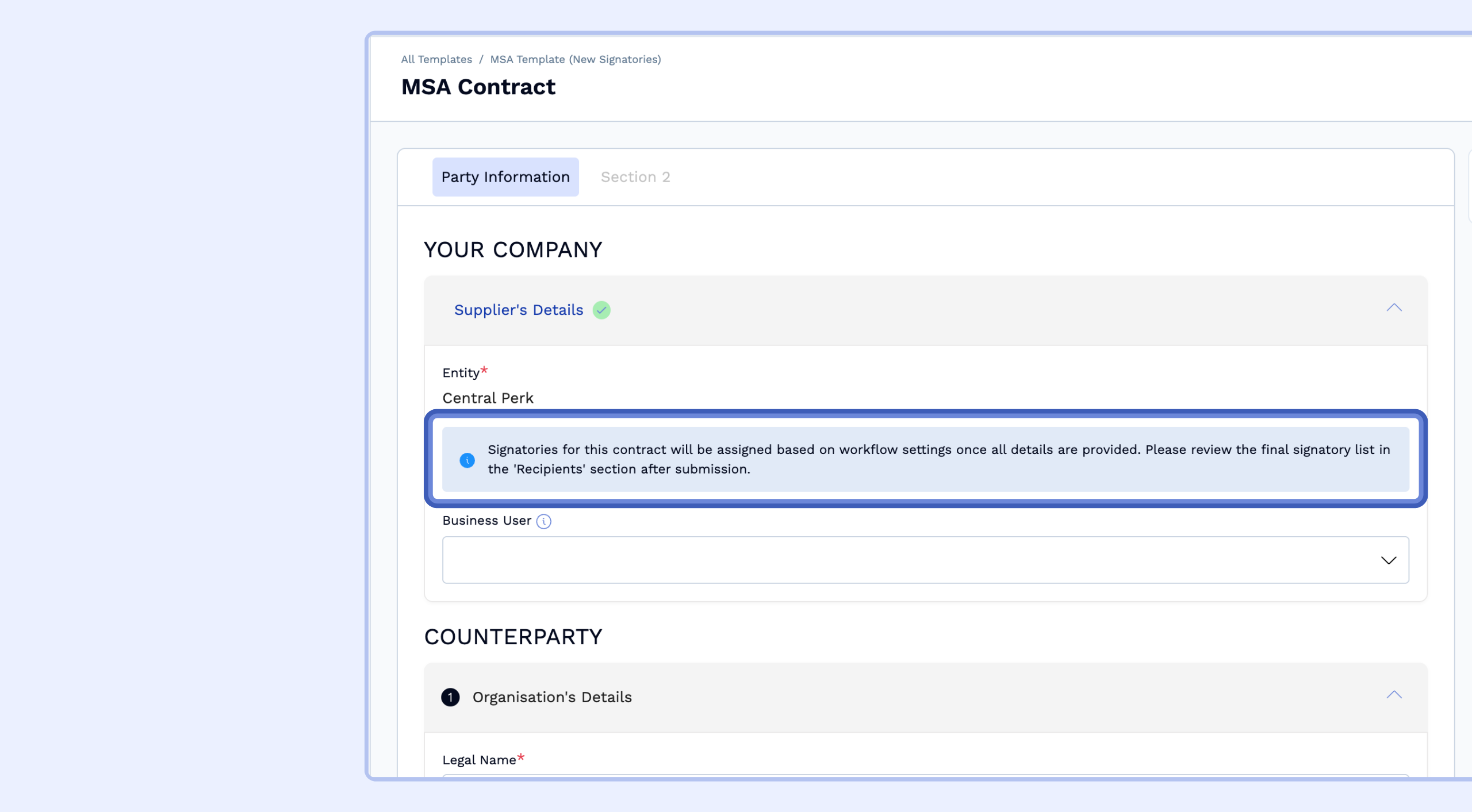1472x812 pixels.
Task: Click the number 1 badge beside Organisation's Details
Action: (x=450, y=697)
